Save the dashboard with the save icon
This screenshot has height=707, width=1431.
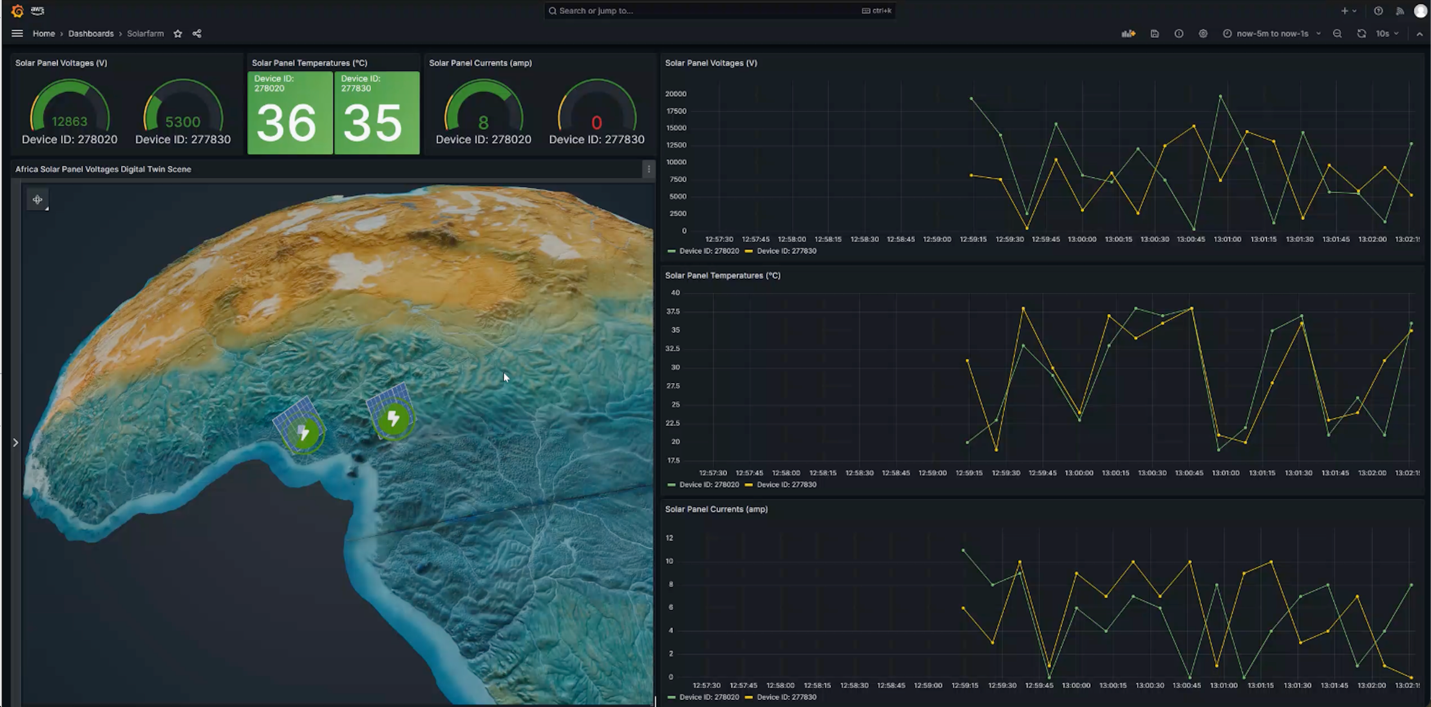[x=1154, y=34]
